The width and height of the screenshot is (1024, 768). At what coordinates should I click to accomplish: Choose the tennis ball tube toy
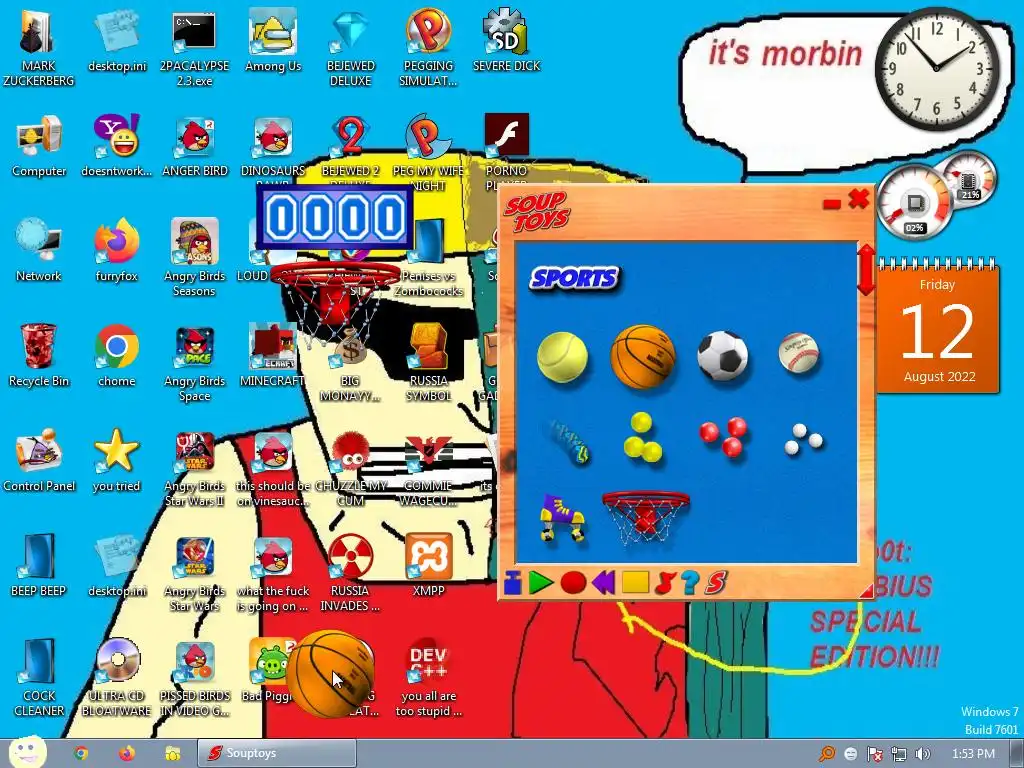[x=569, y=442]
